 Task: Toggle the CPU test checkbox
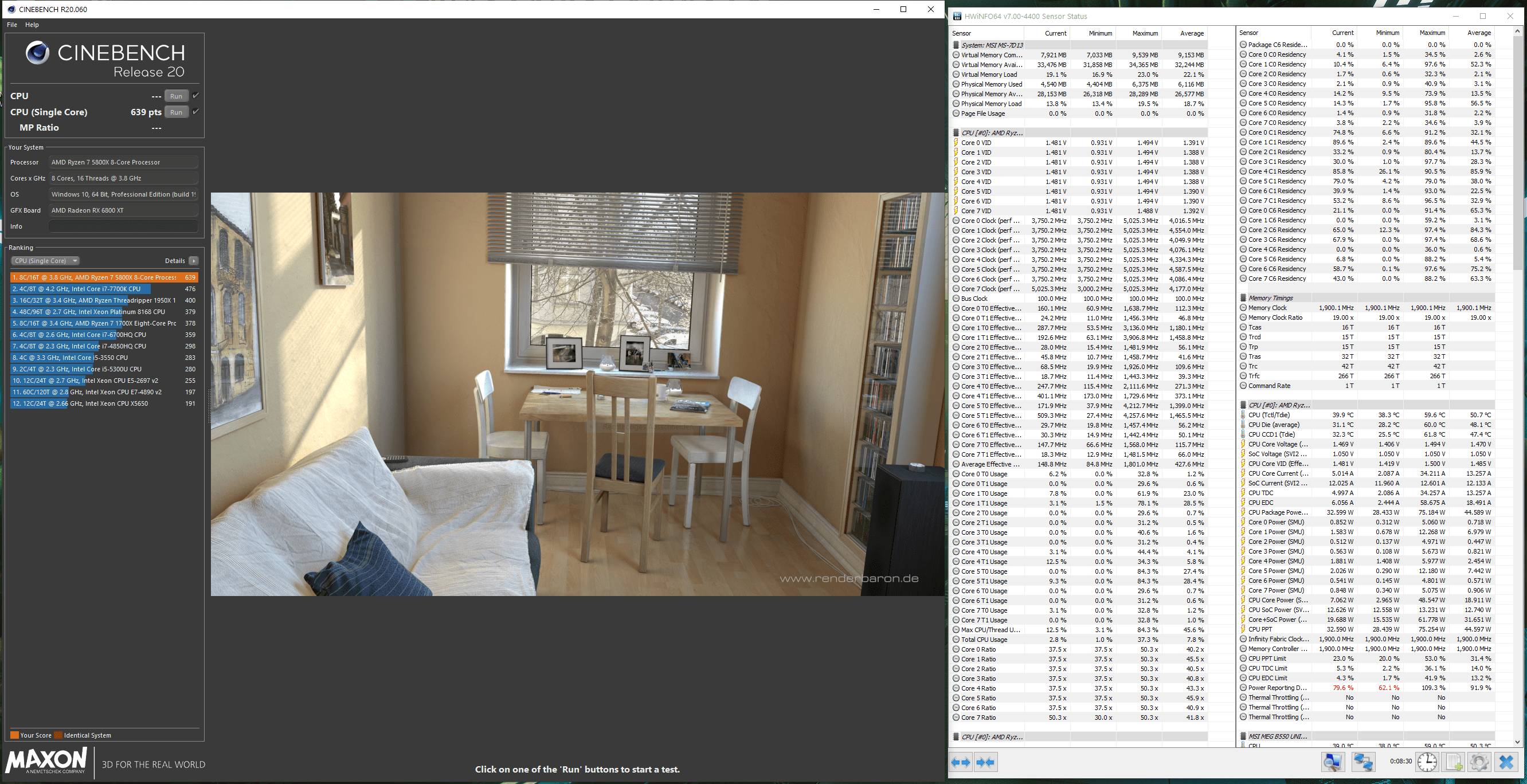click(x=195, y=95)
